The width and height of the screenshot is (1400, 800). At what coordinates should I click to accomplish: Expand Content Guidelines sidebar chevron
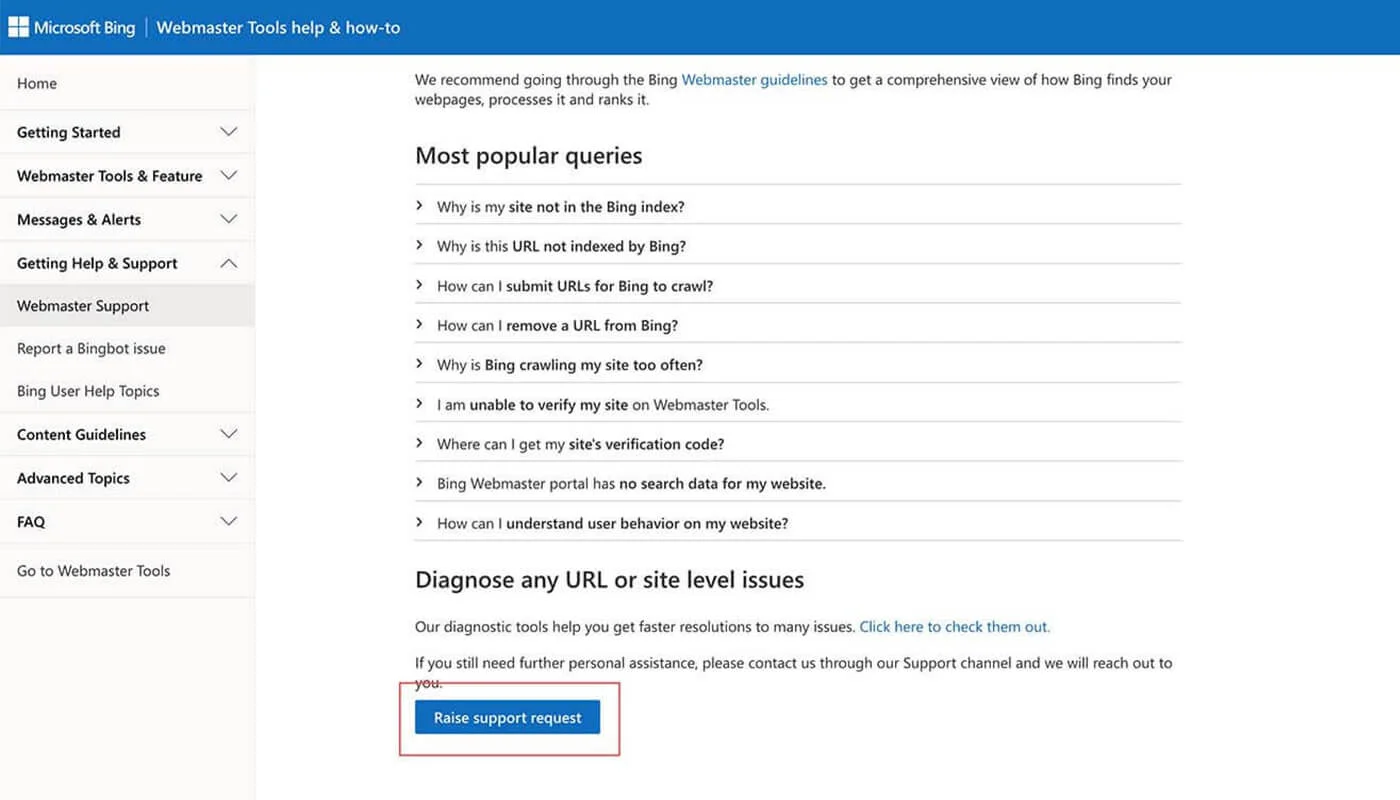coord(228,435)
